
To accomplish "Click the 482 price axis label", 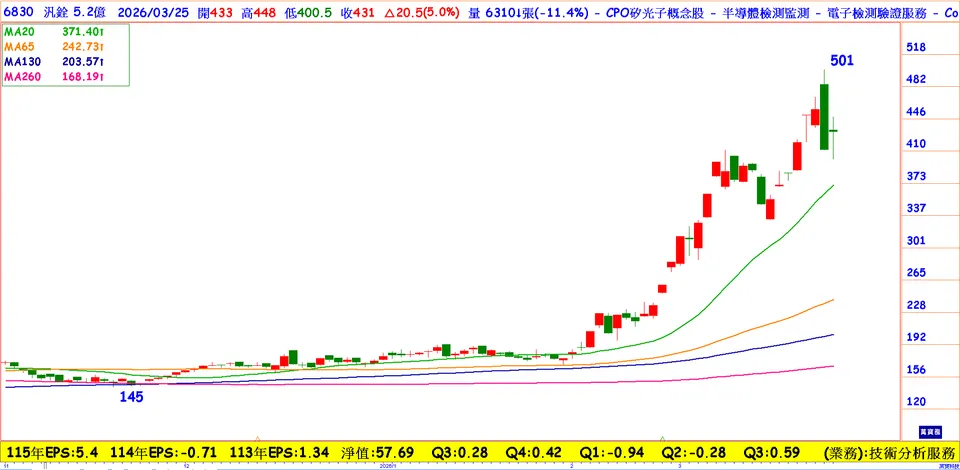I will pos(917,80).
